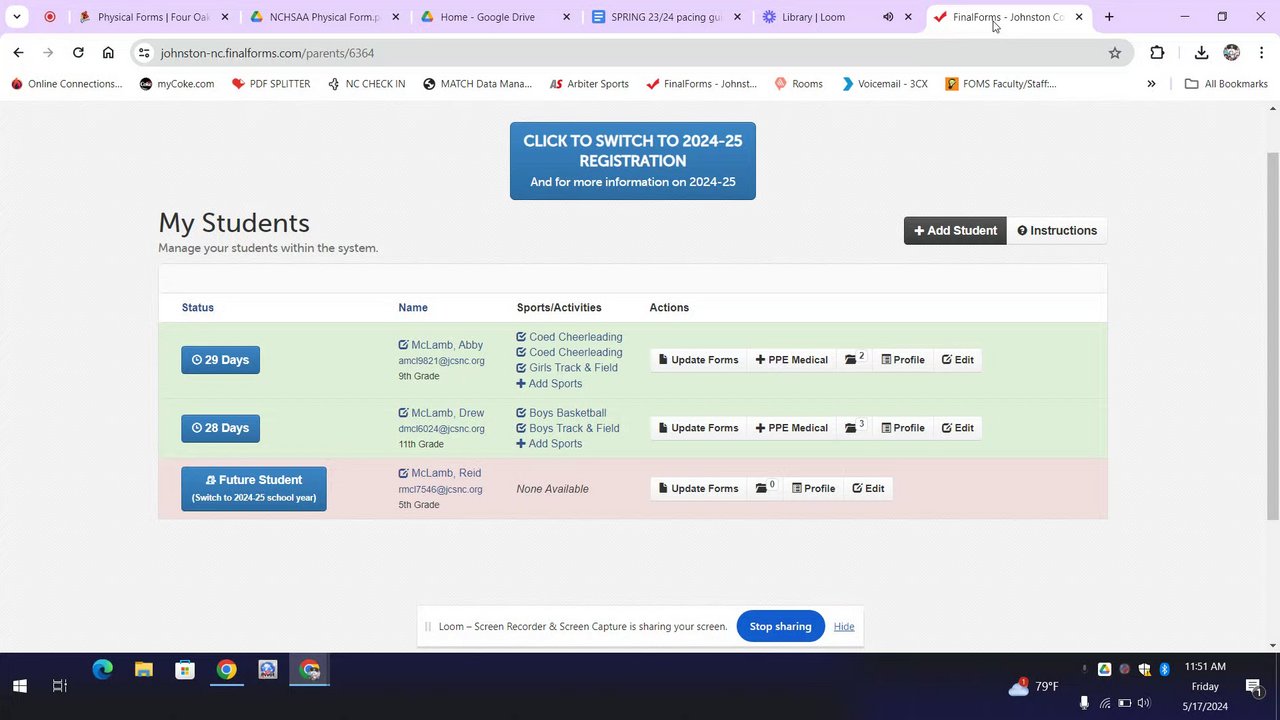Open Task View in taskbar

tap(60, 686)
